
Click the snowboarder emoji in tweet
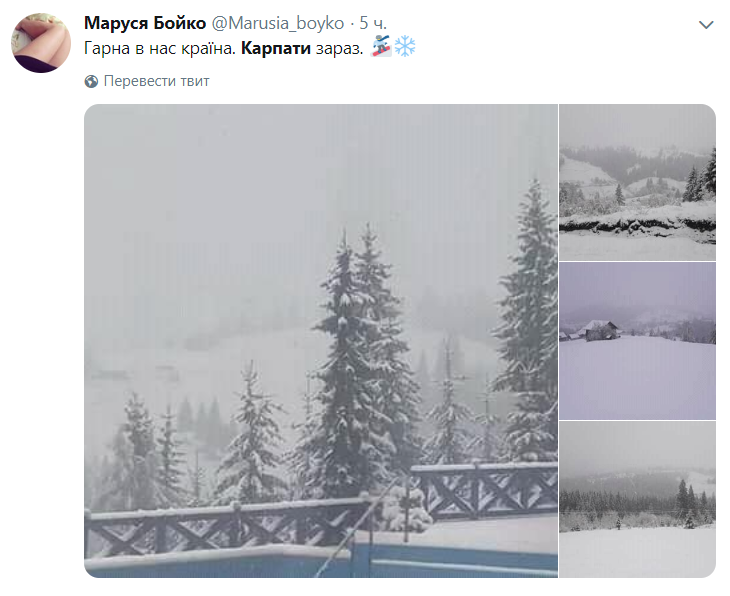click(x=381, y=46)
